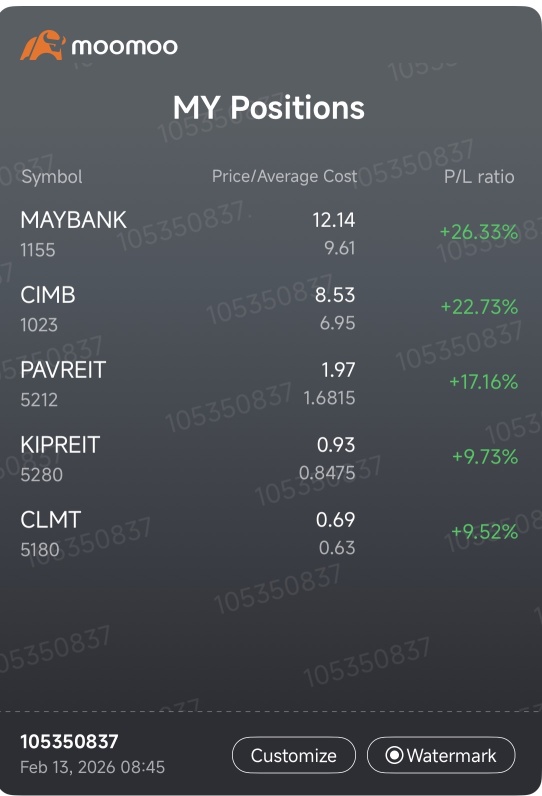Click PAVREIT's +17.16% P/L value

pyautogui.click(x=484, y=382)
